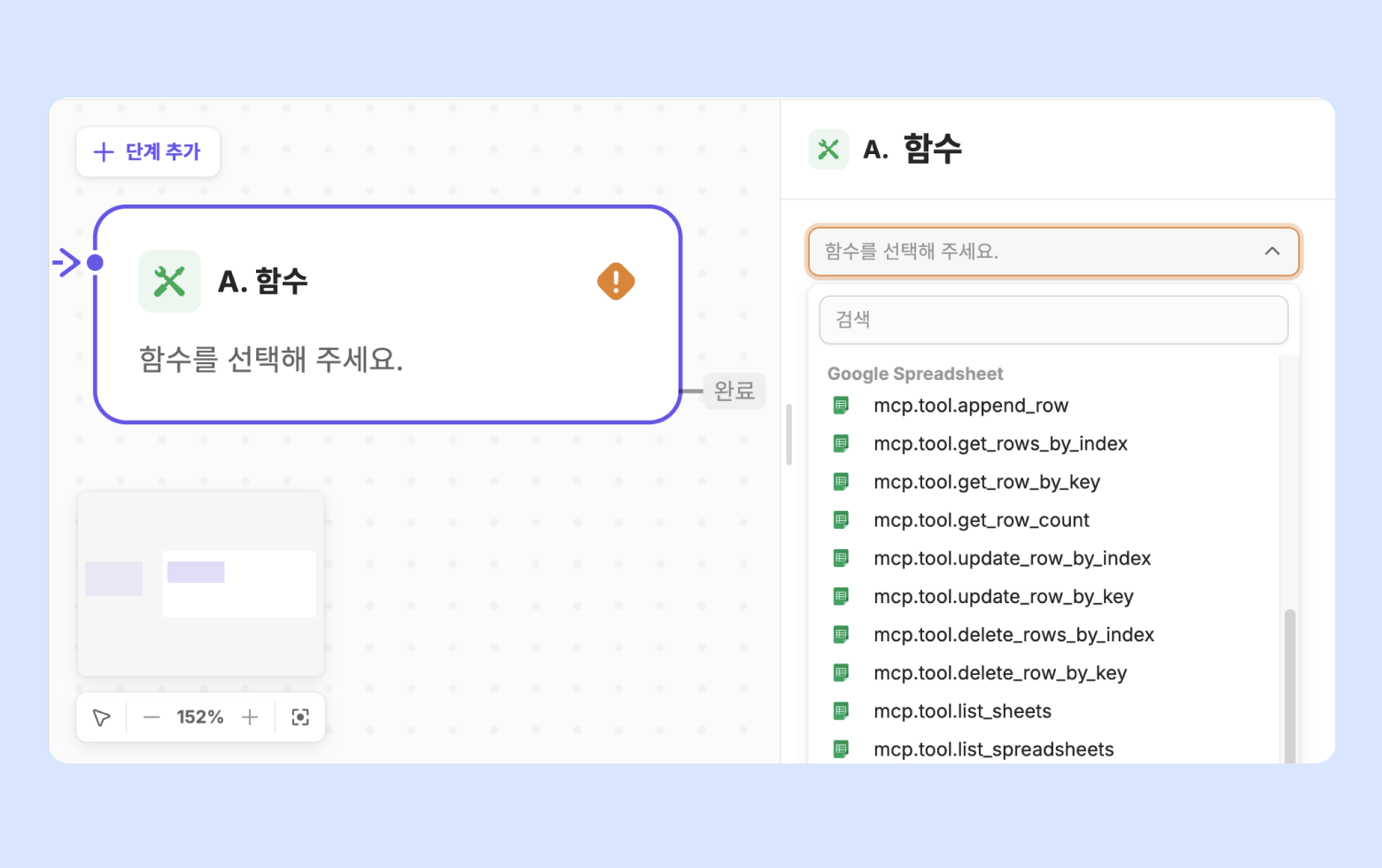Zoom out with the minus icon
This screenshot has height=868, width=1382.
pyautogui.click(x=151, y=717)
